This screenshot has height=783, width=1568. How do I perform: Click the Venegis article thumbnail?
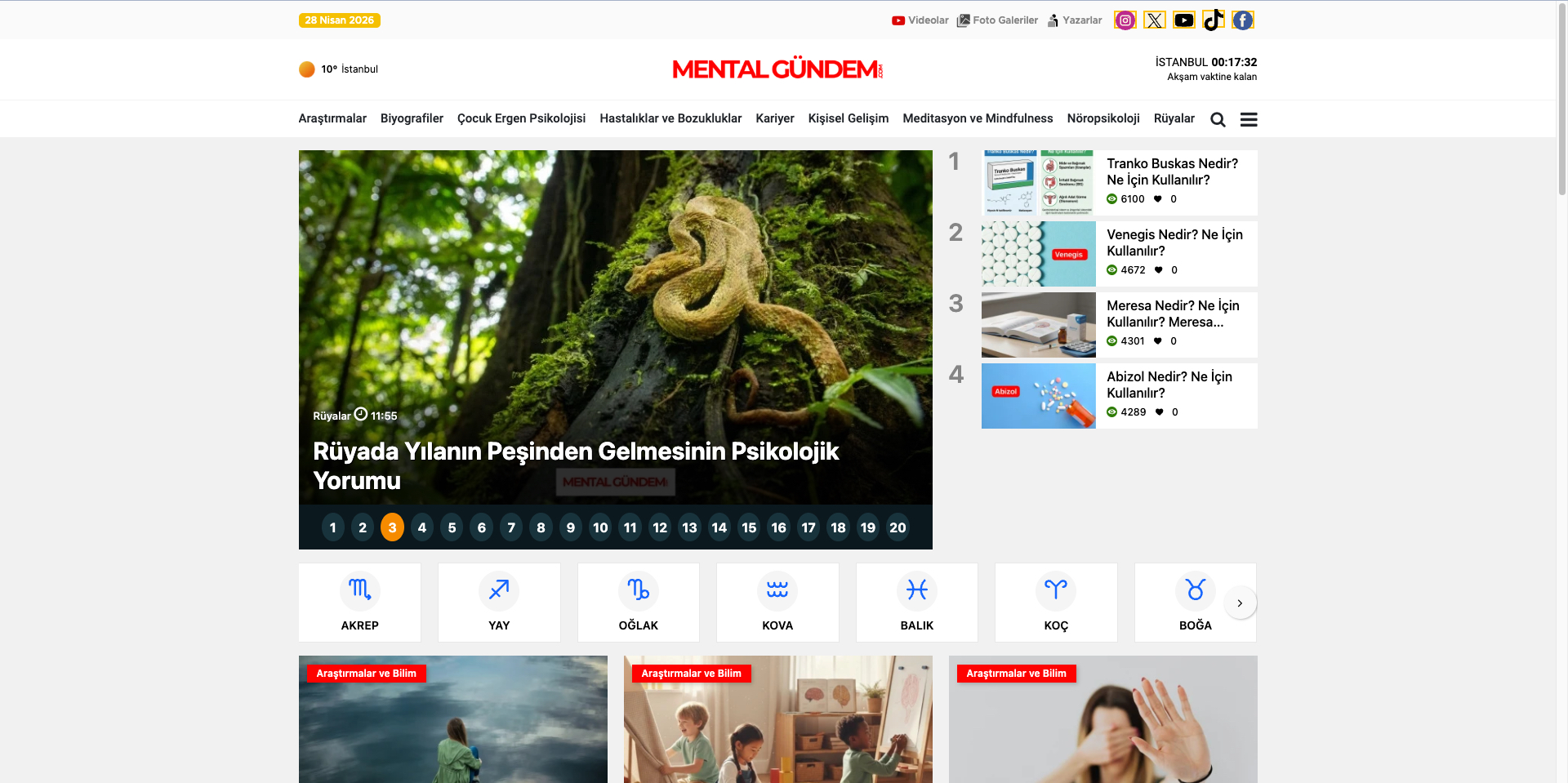click(1038, 254)
